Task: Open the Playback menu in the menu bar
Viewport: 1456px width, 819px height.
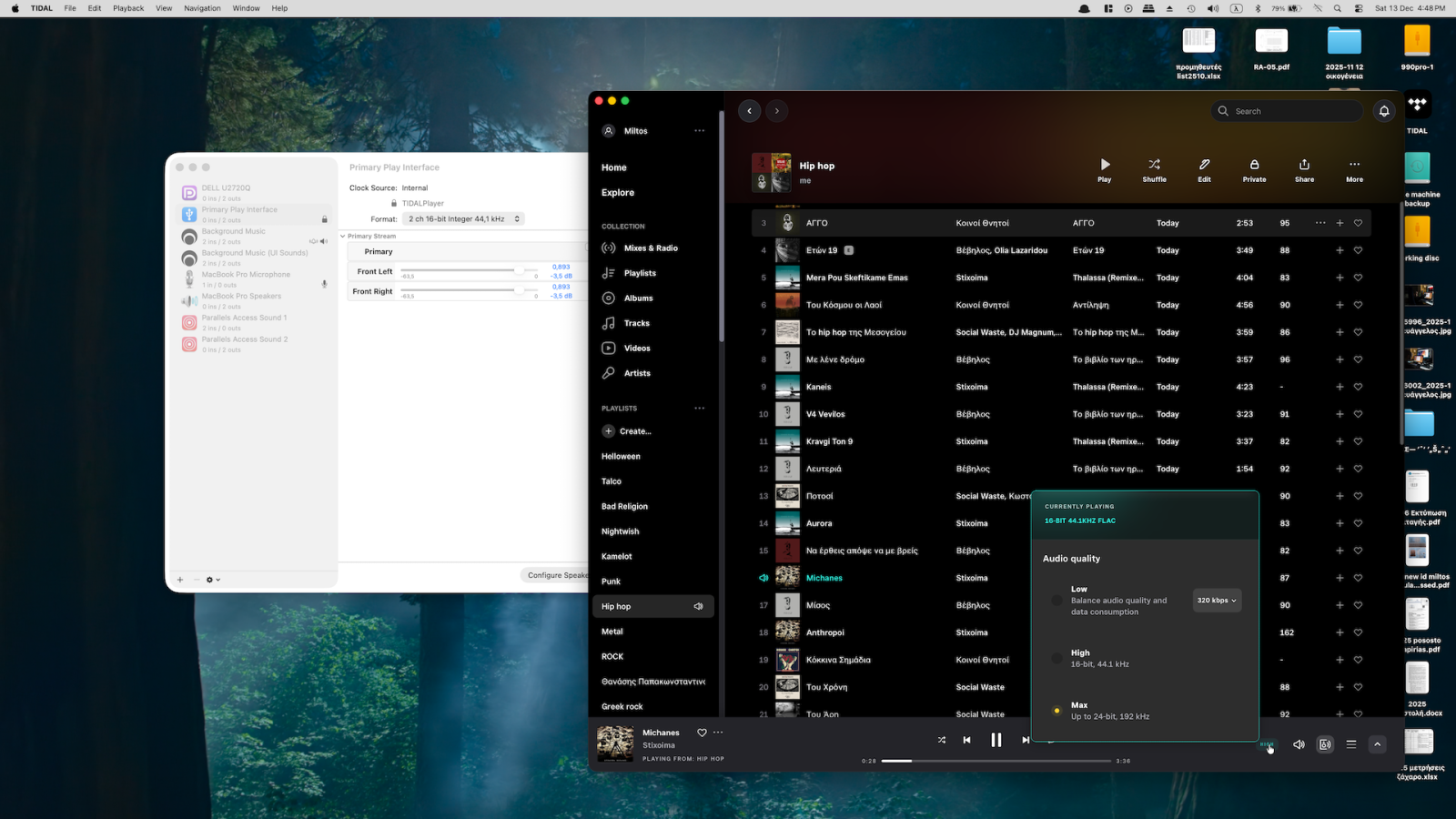Action: pos(127,8)
